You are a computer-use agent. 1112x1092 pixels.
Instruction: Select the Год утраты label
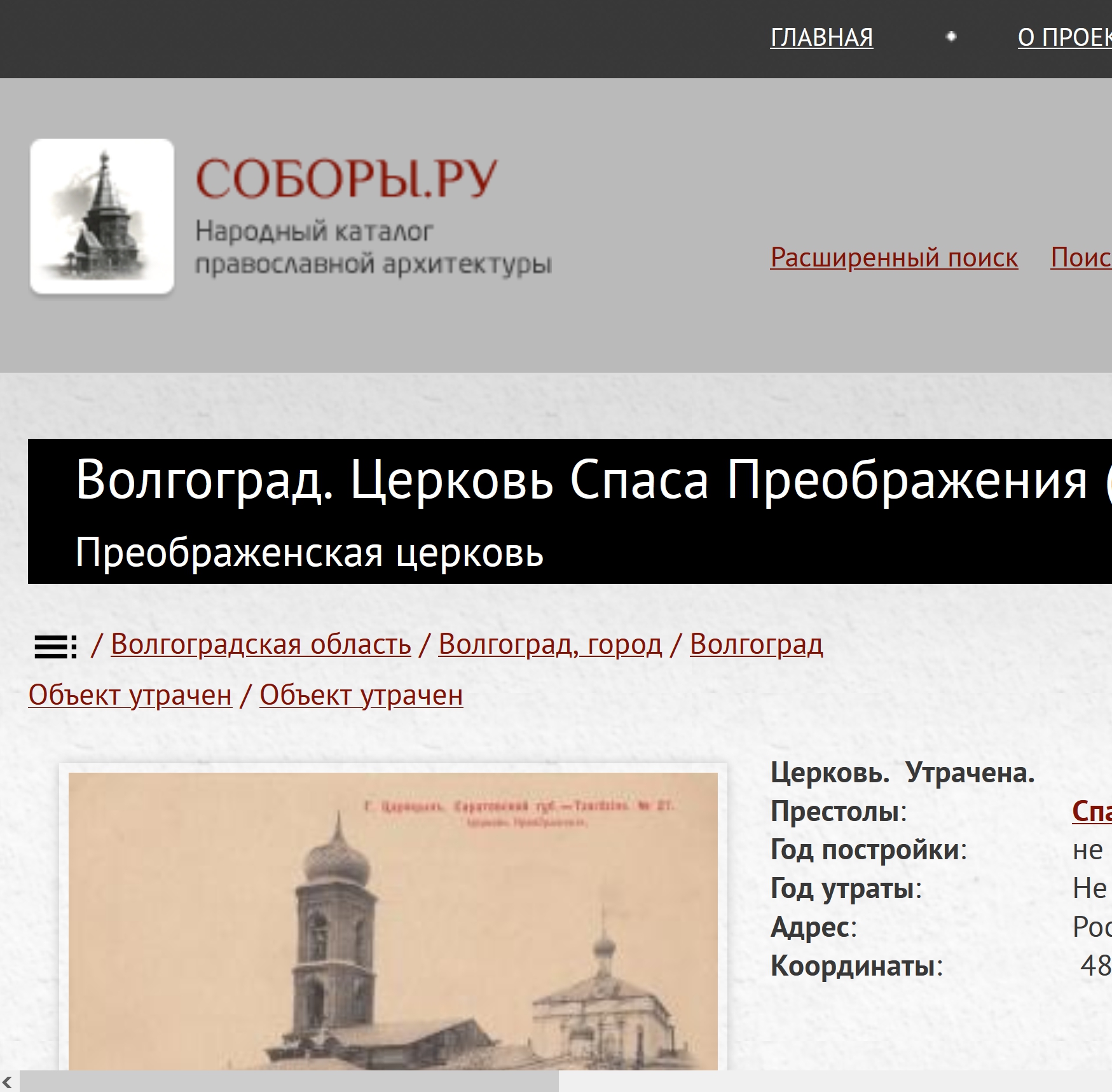click(846, 888)
